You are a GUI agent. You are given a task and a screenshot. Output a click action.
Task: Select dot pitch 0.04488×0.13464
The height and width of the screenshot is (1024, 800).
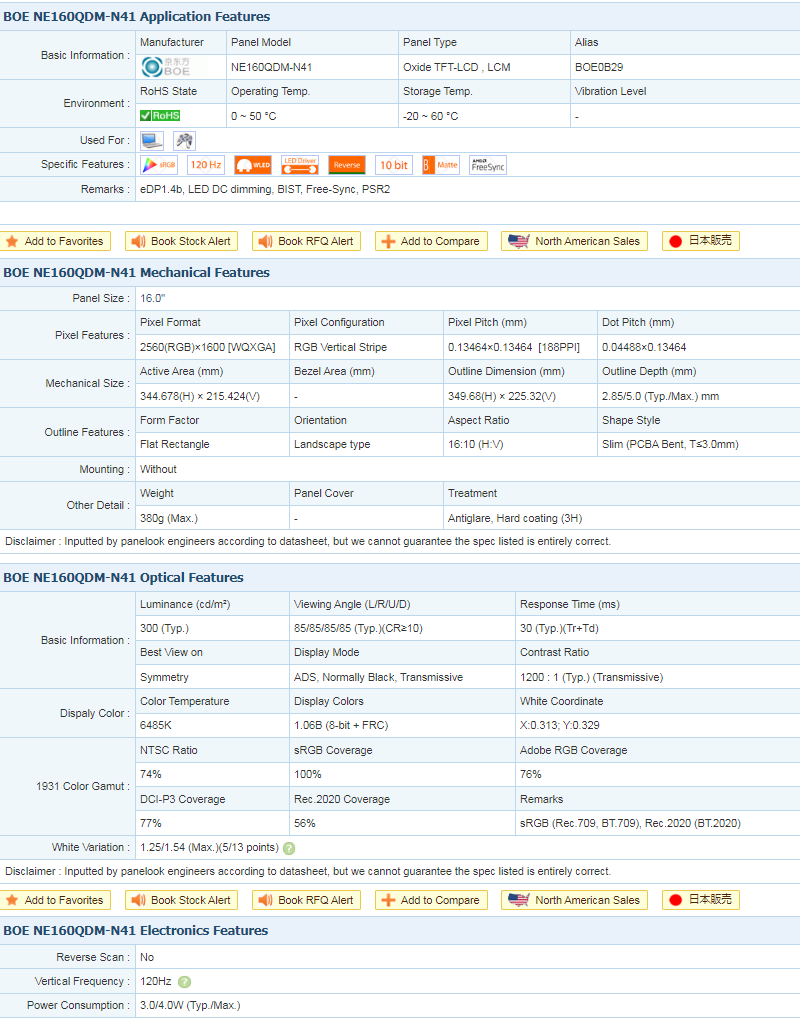pos(644,347)
